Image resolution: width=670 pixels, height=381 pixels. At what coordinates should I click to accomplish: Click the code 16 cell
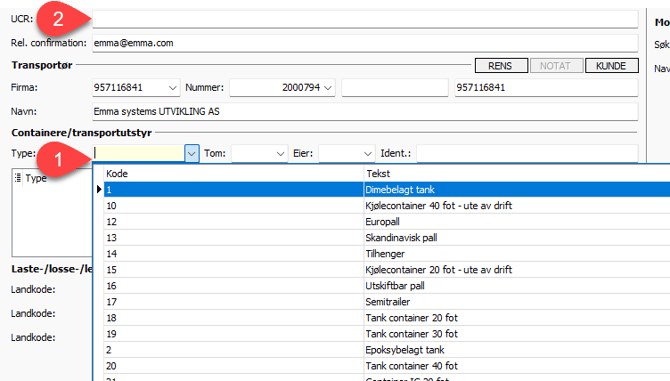pyautogui.click(x=233, y=286)
